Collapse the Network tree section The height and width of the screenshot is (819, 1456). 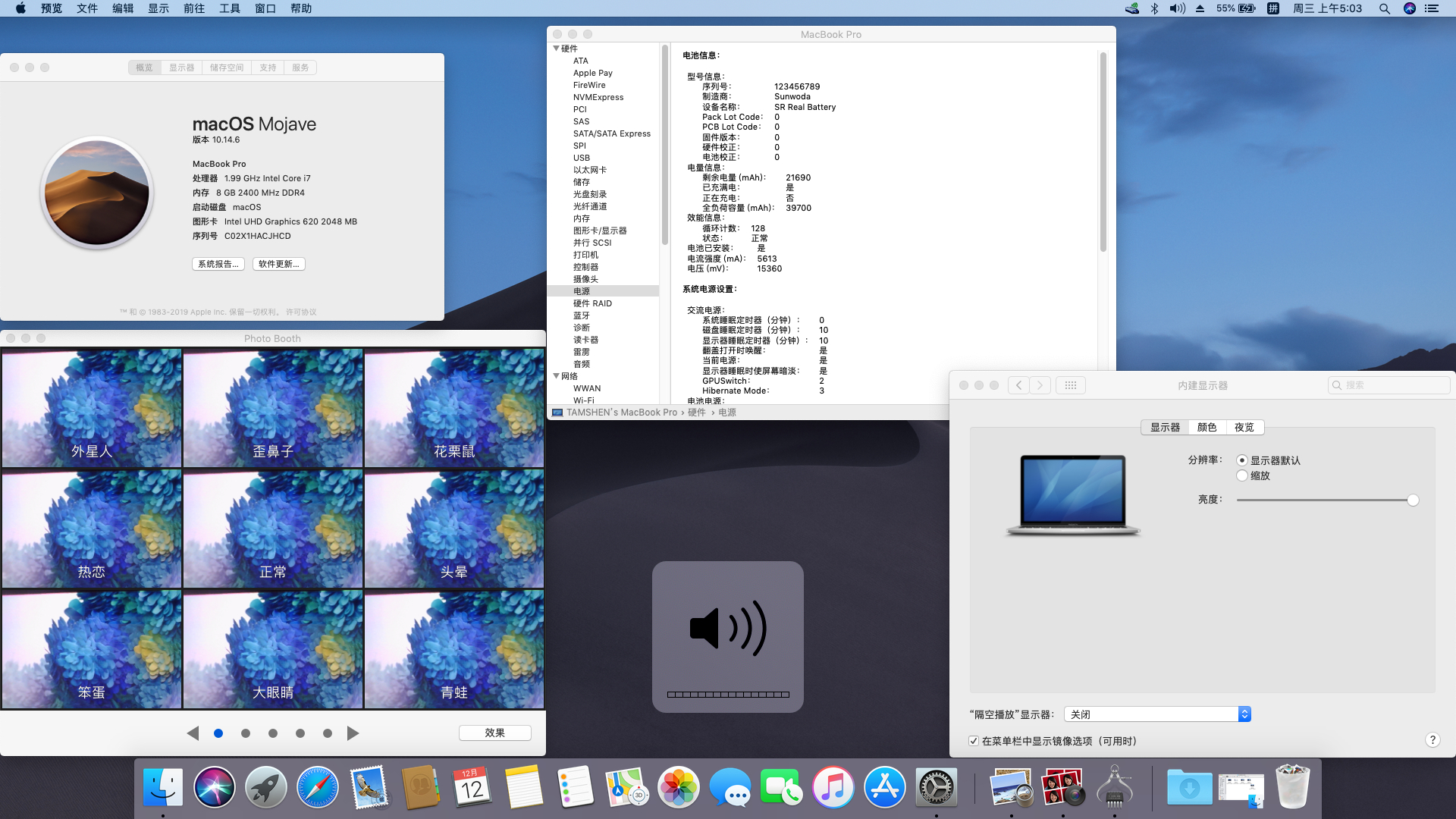556,376
